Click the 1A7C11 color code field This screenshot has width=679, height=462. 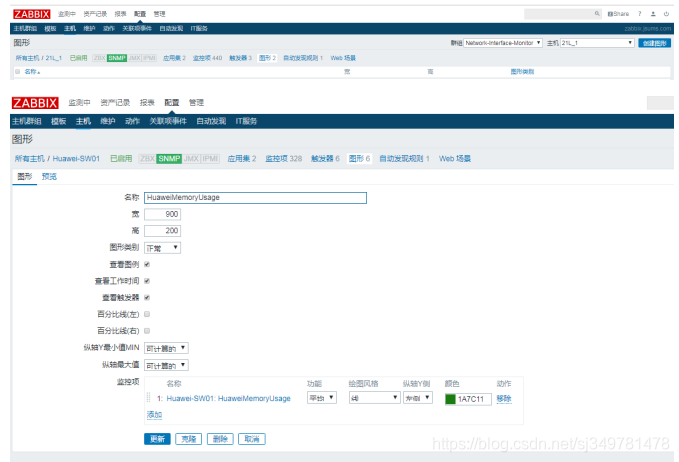pyautogui.click(x=474, y=399)
